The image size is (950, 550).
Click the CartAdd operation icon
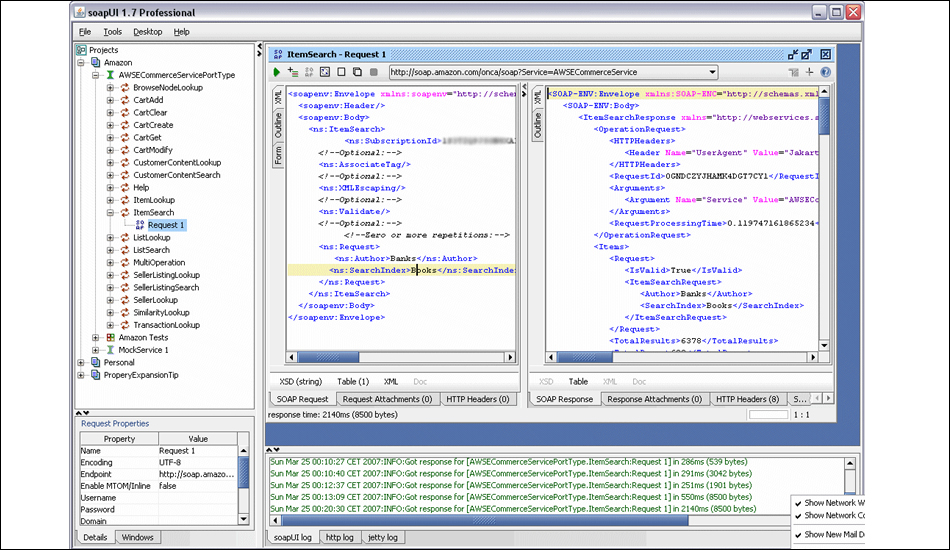tap(125, 100)
